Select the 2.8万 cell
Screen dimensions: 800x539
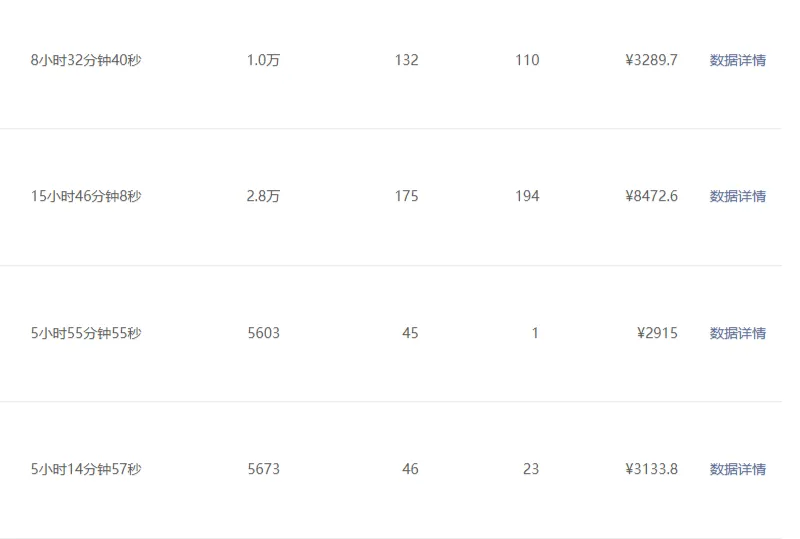[263, 196]
